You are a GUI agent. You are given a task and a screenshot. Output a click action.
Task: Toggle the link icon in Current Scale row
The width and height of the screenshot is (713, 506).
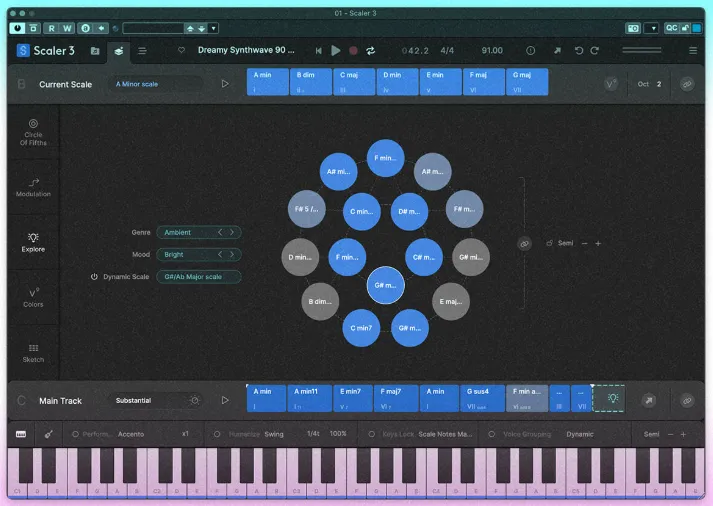[x=687, y=84]
